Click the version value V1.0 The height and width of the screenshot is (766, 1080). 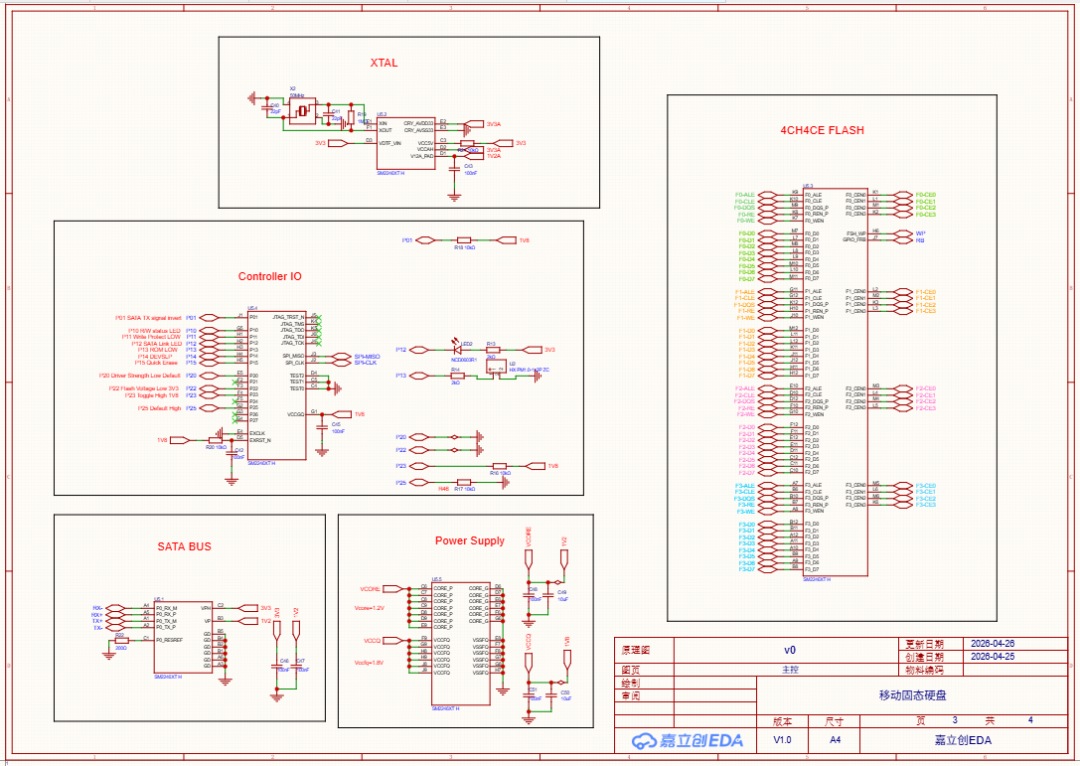[782, 740]
